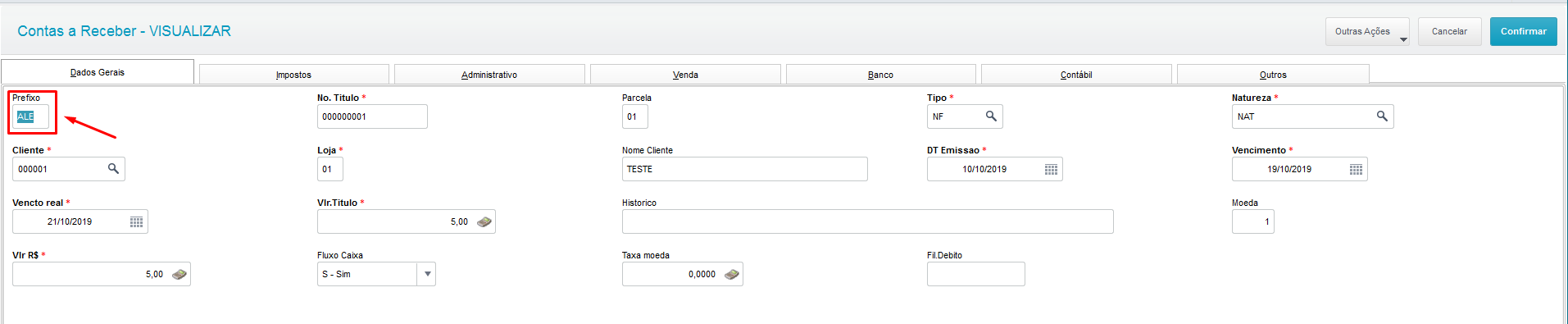Switch to the Impostos tab
Viewport: 1568px width, 324px height.
(x=293, y=75)
